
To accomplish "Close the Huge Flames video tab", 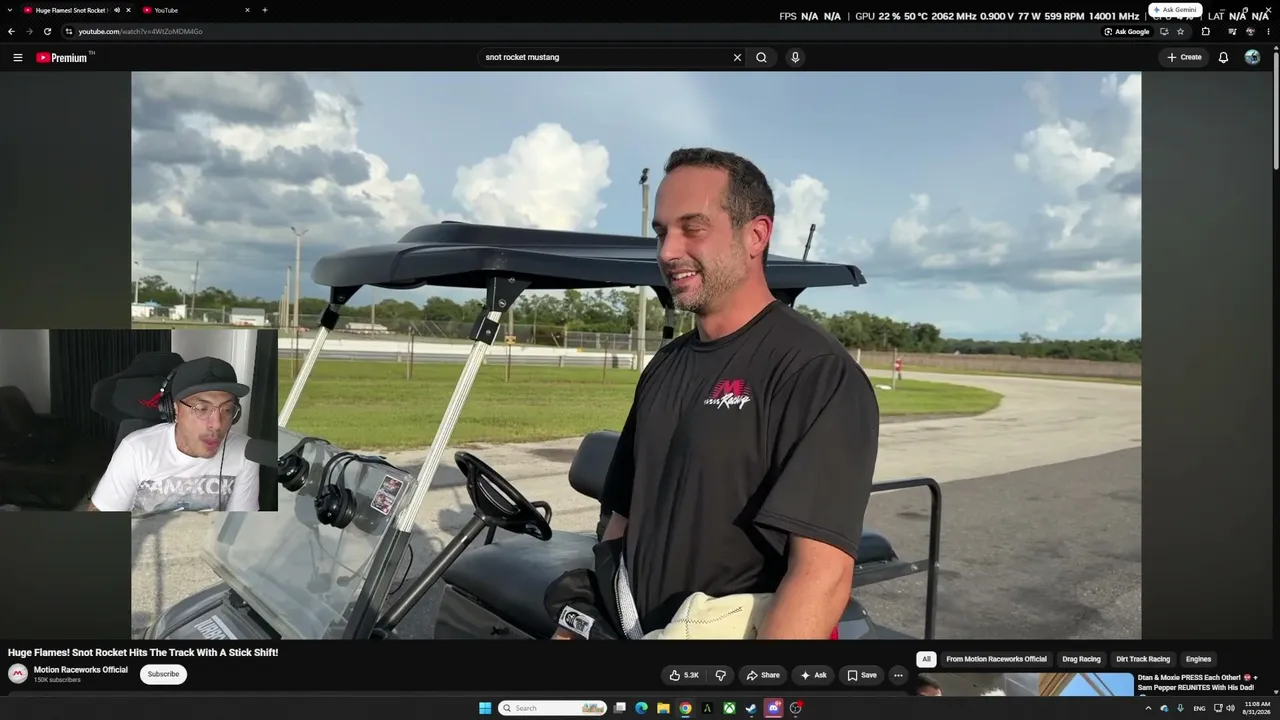I will 128,10.
